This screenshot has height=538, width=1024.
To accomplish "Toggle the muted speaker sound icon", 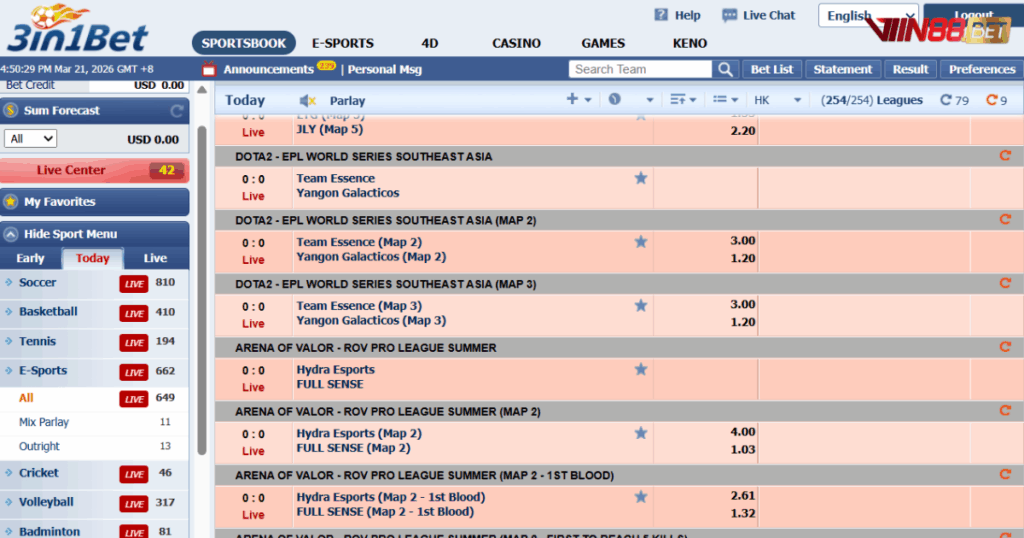I will (308, 101).
